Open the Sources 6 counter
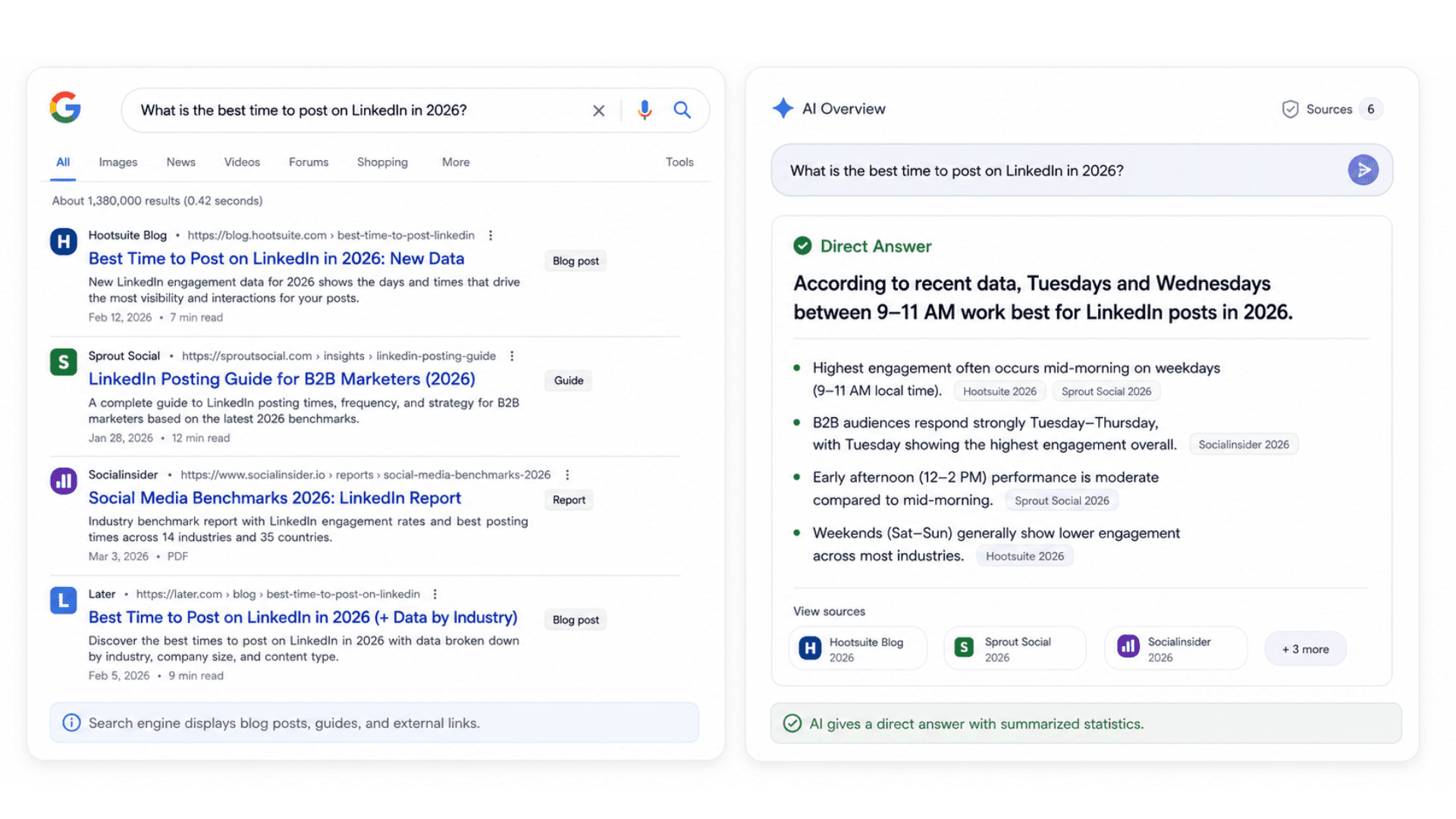 [x=1370, y=109]
